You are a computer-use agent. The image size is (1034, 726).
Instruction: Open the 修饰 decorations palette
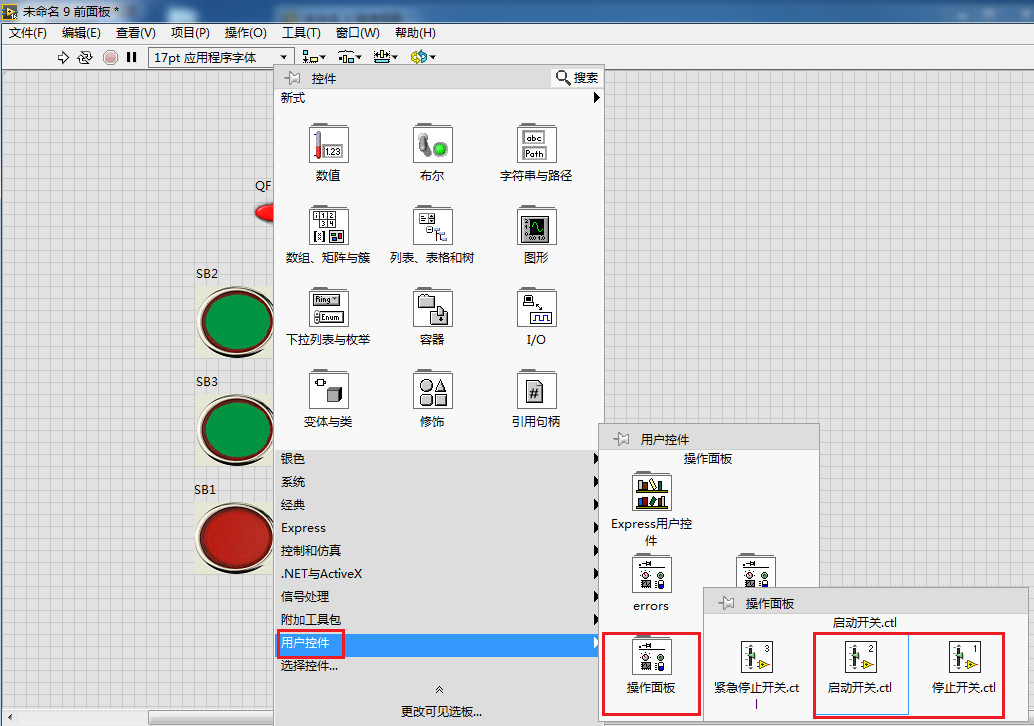(433, 390)
